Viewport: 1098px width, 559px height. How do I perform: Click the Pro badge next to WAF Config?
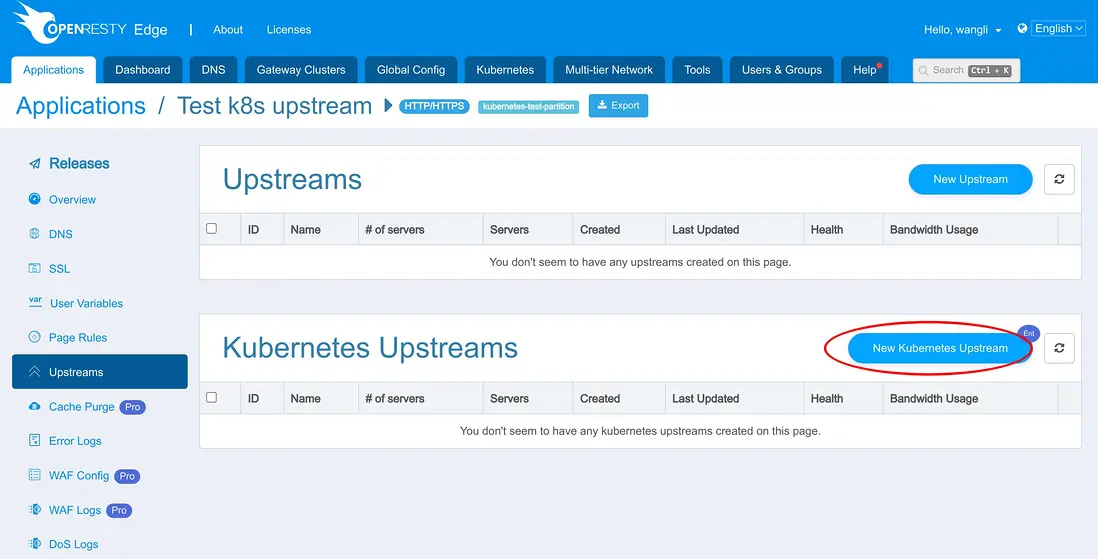(127, 476)
